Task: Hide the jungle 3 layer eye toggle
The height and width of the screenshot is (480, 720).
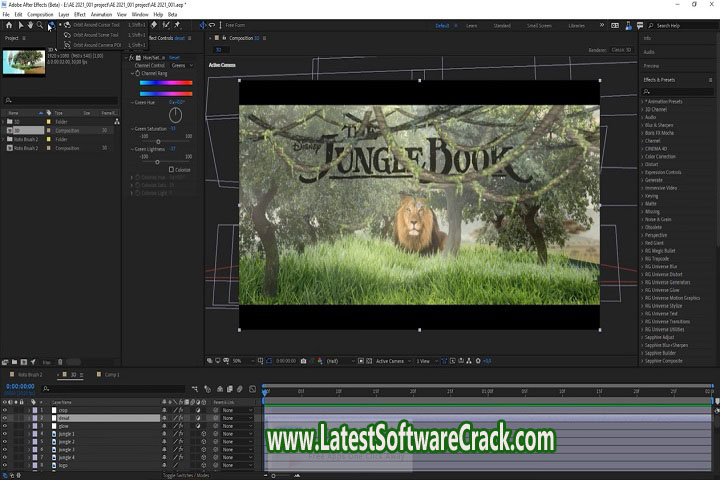Action: tap(5, 450)
